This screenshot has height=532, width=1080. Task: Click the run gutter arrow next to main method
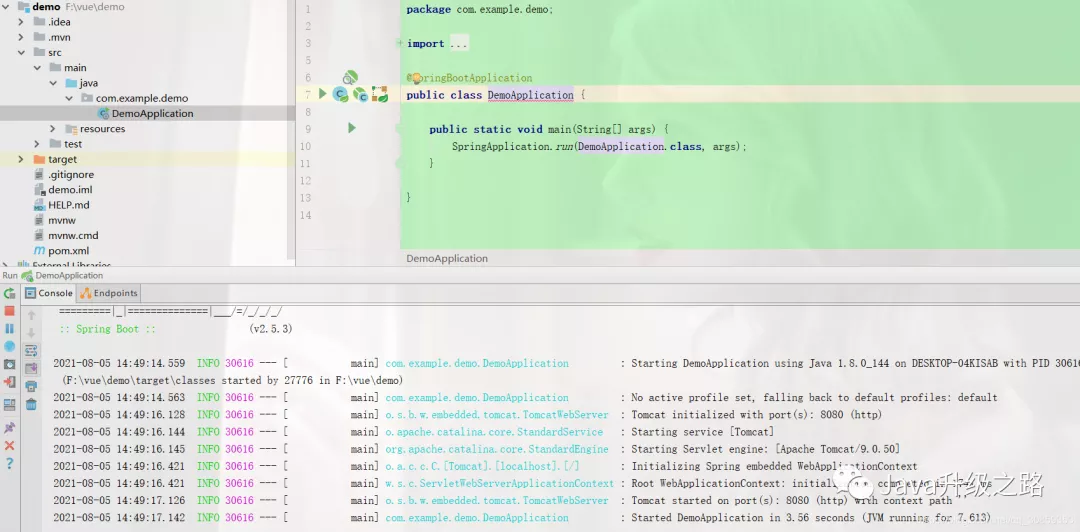click(x=352, y=128)
